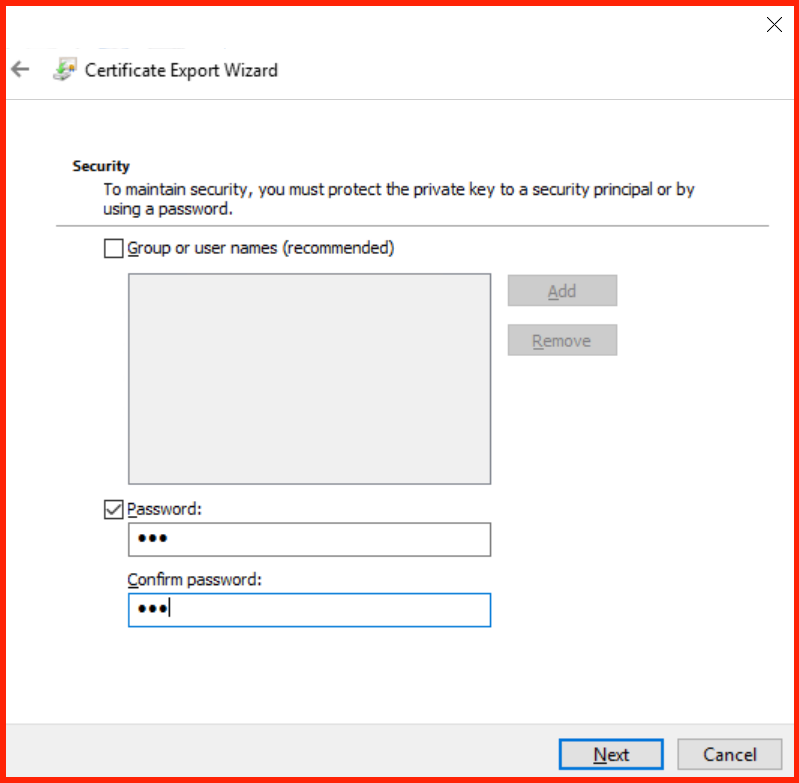Focus the Password input field

click(309, 539)
